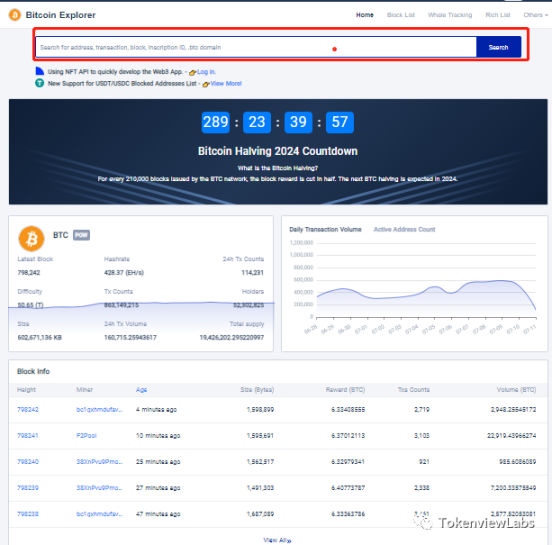Viewport: 552px width, 545px height.
Task: Click the total supply value 19,426,202.295220997
Action: [x=232, y=337]
